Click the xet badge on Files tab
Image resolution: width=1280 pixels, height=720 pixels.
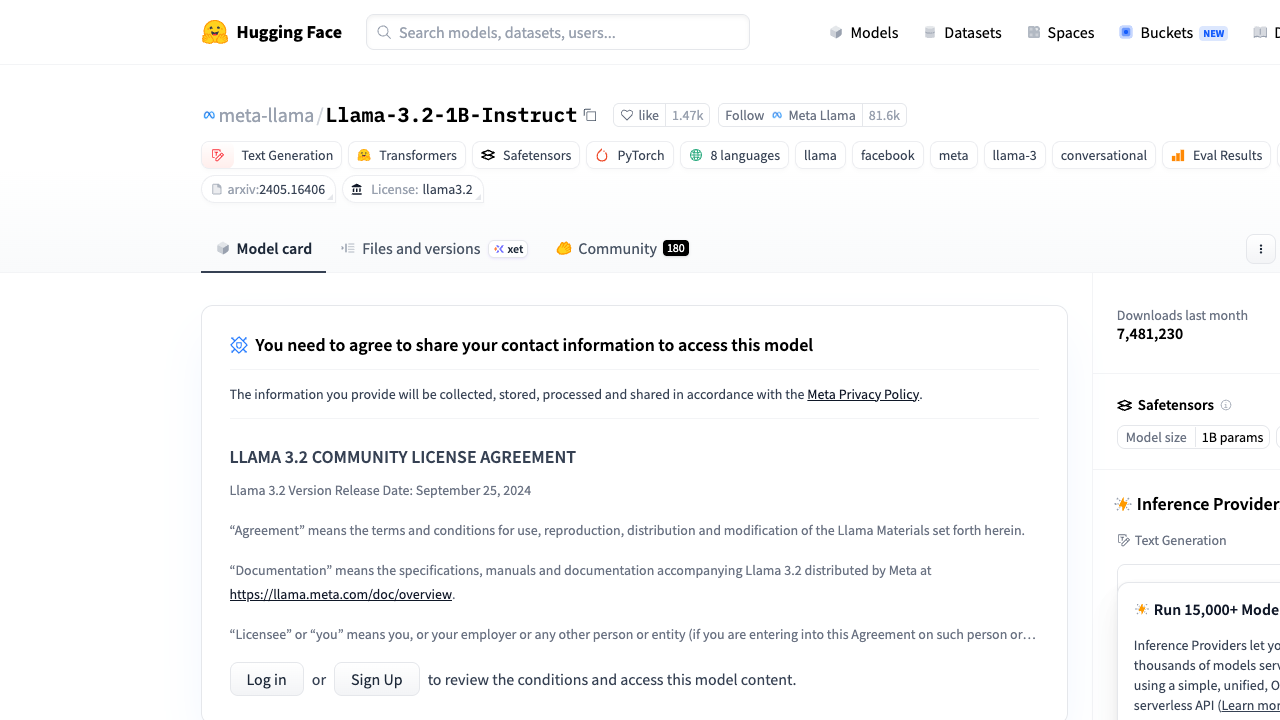pos(508,249)
